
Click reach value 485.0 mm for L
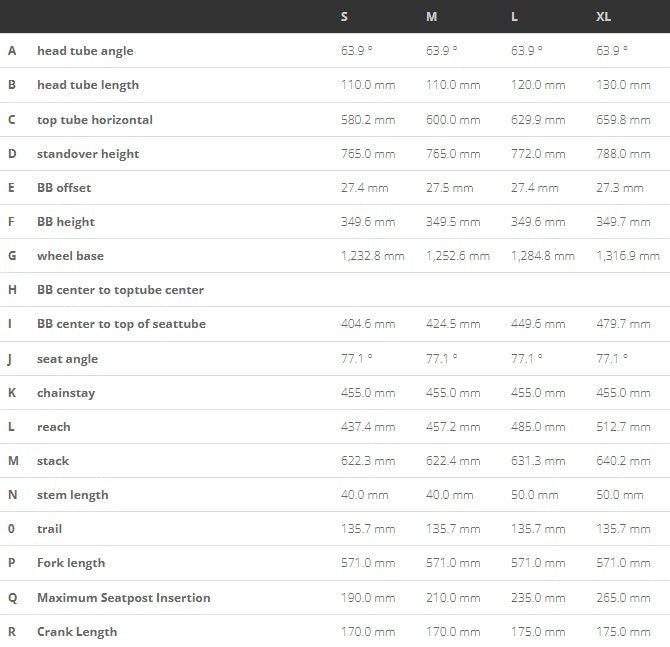pyautogui.click(x=538, y=427)
